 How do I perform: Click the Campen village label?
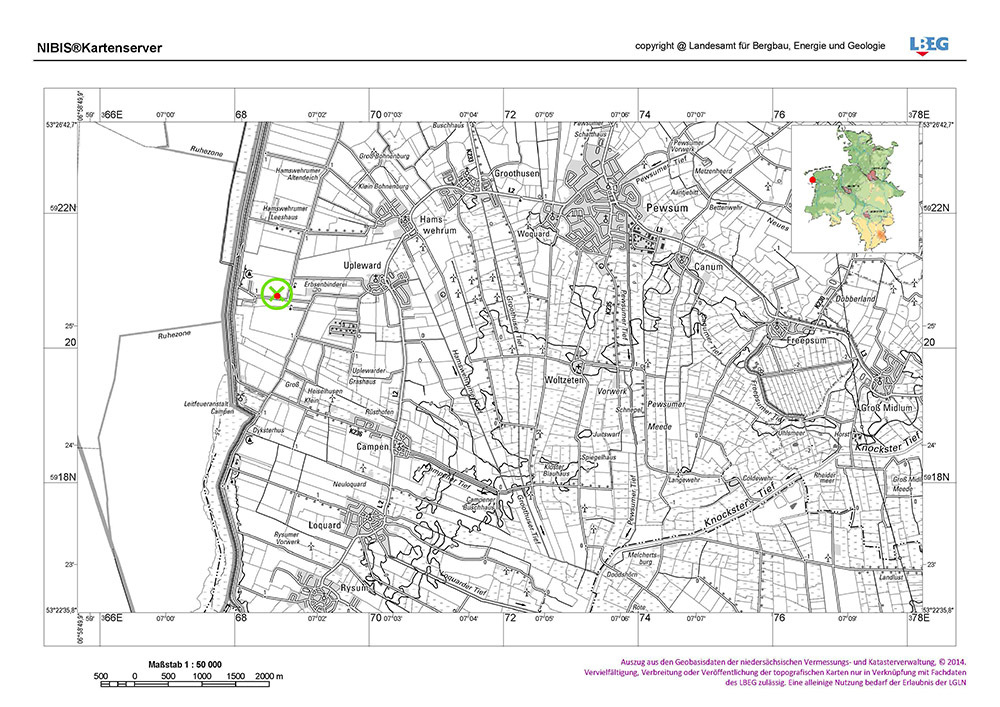(372, 447)
